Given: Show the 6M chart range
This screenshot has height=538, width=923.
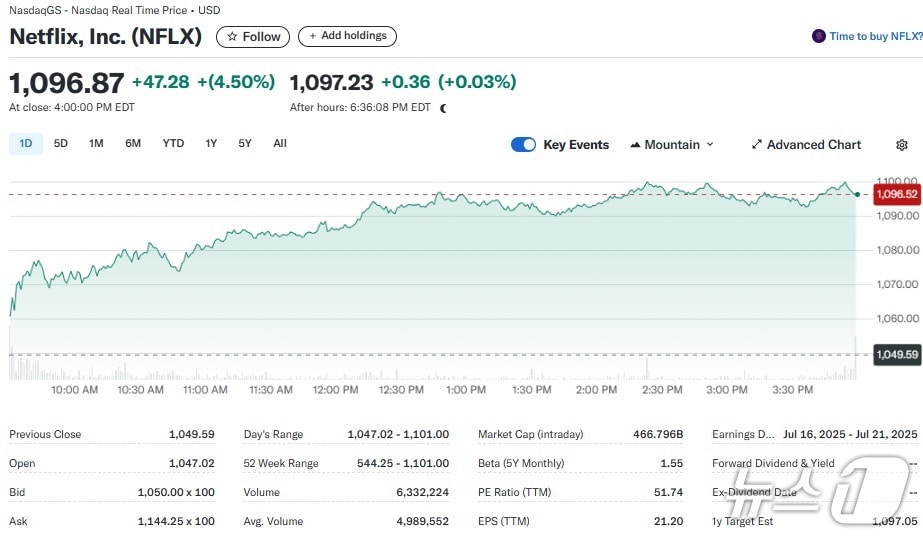Looking at the screenshot, I should 133,144.
